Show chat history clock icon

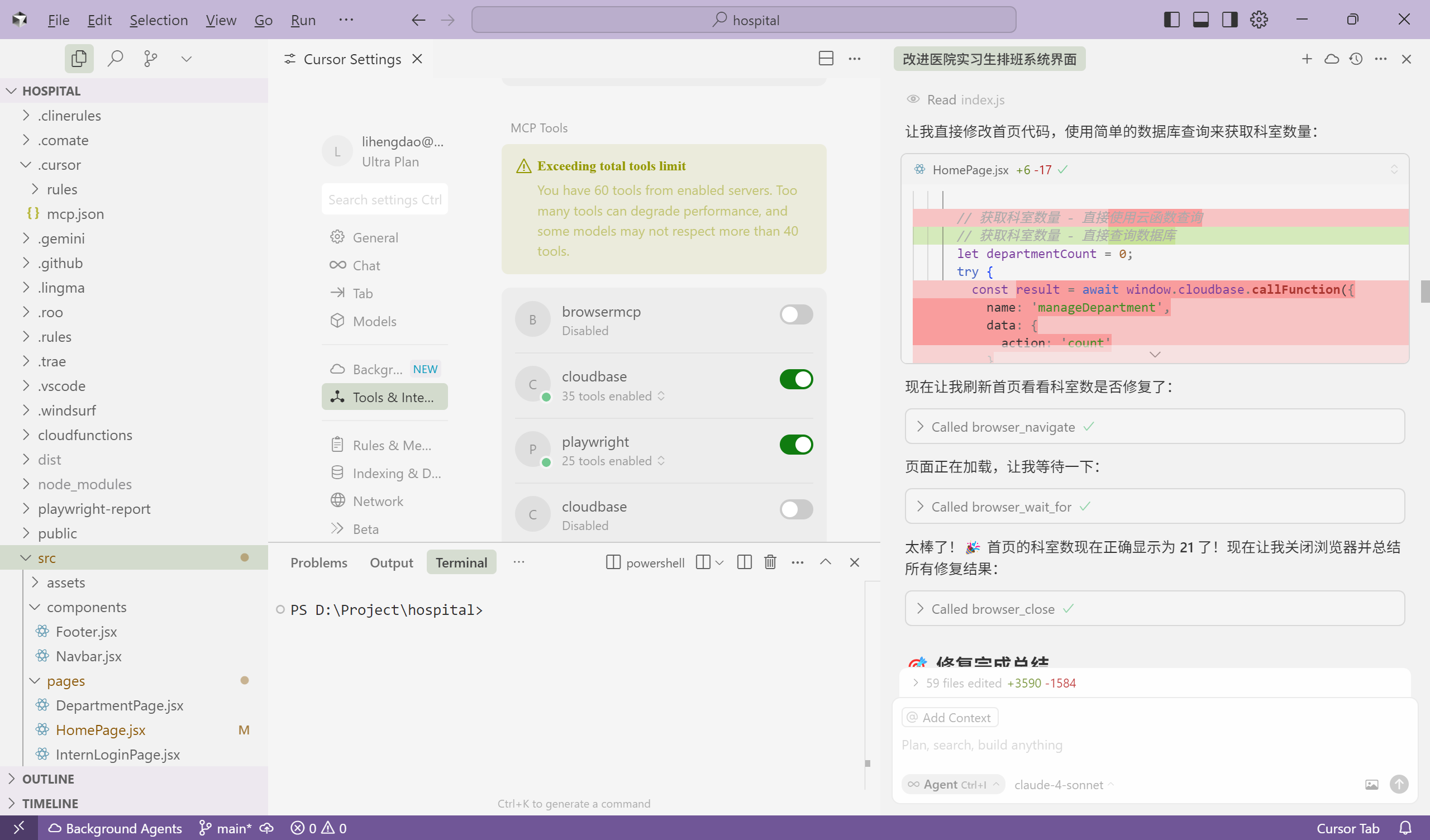(1356, 59)
